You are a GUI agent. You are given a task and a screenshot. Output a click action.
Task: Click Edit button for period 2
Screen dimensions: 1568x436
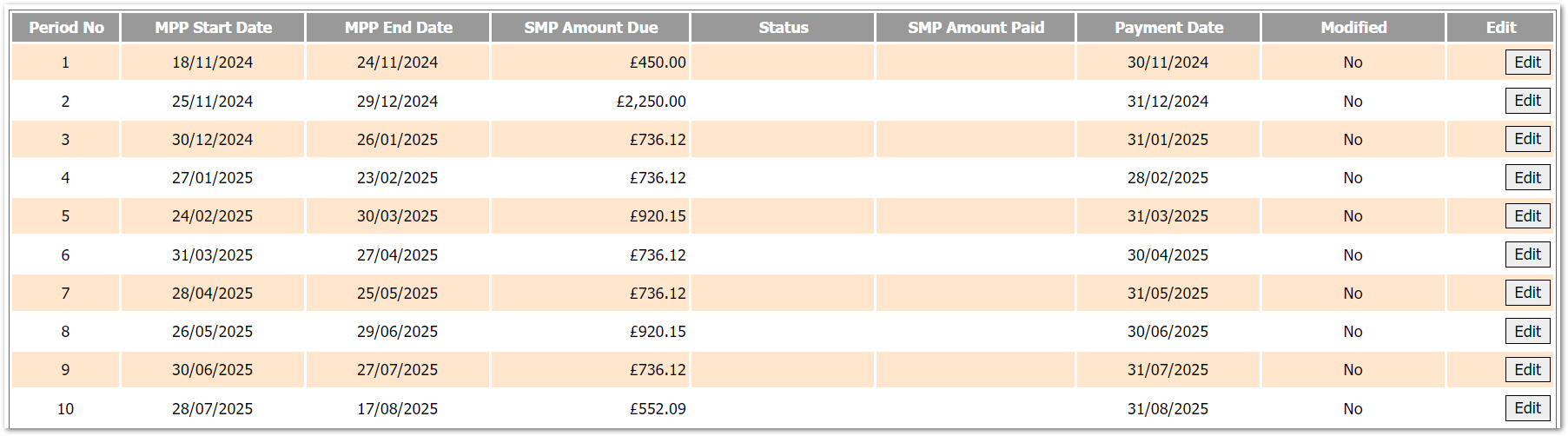(1527, 101)
